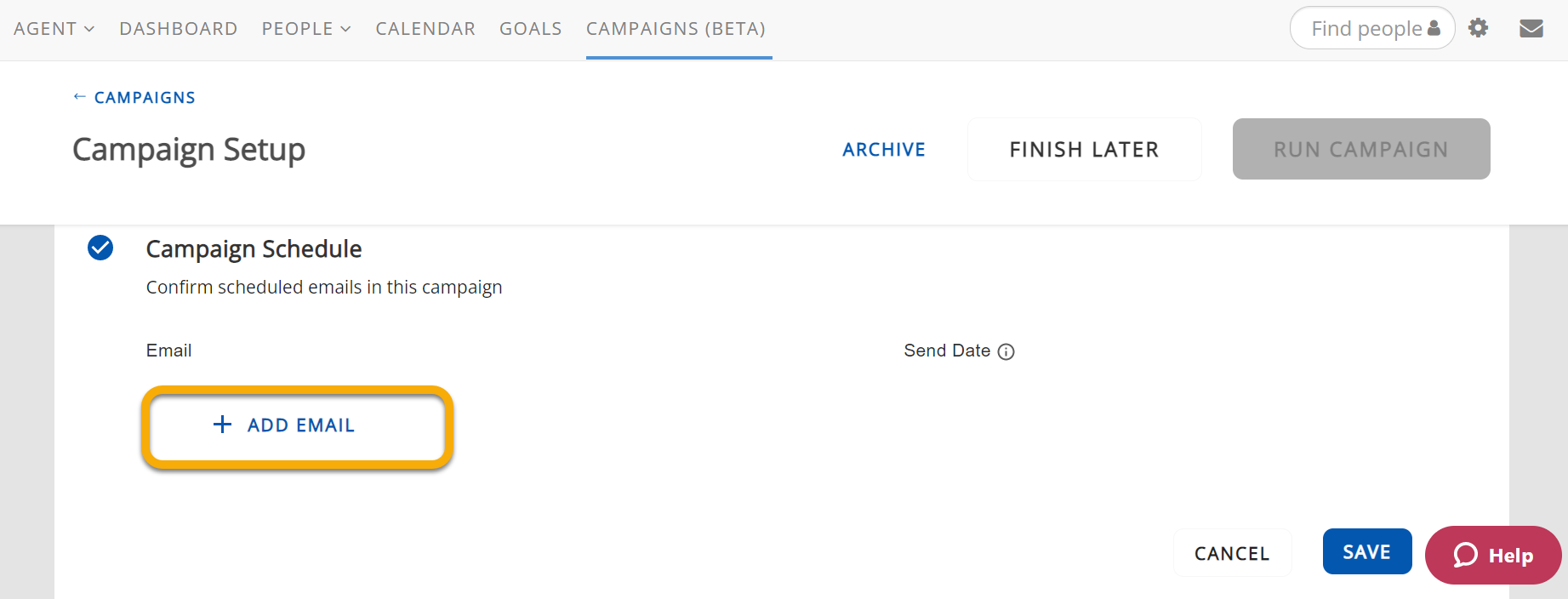This screenshot has height=599, width=1568.
Task: Select the CAMPAIGNS (BETA) tab
Action: click(676, 29)
